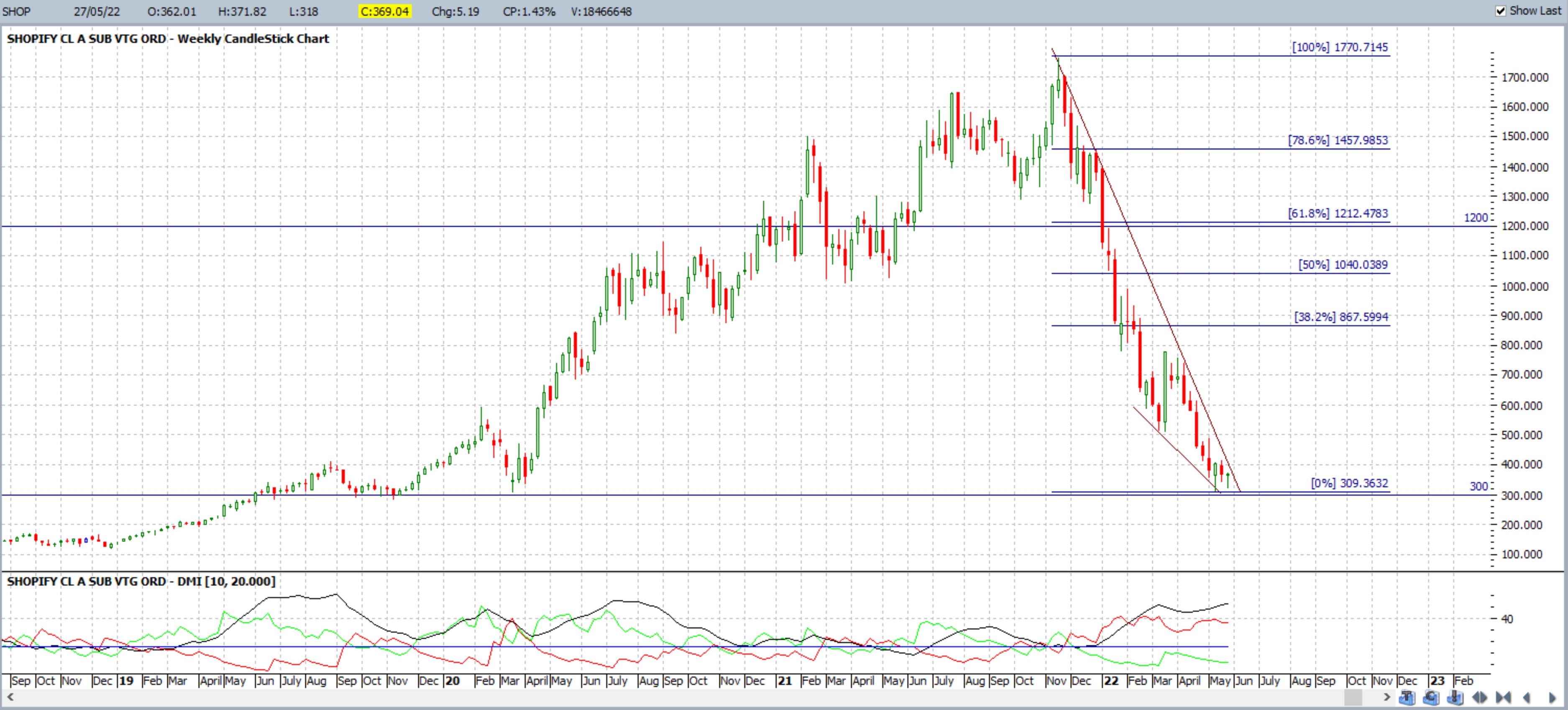Click the blue exclamation-mark folder icon

pos(1455,697)
